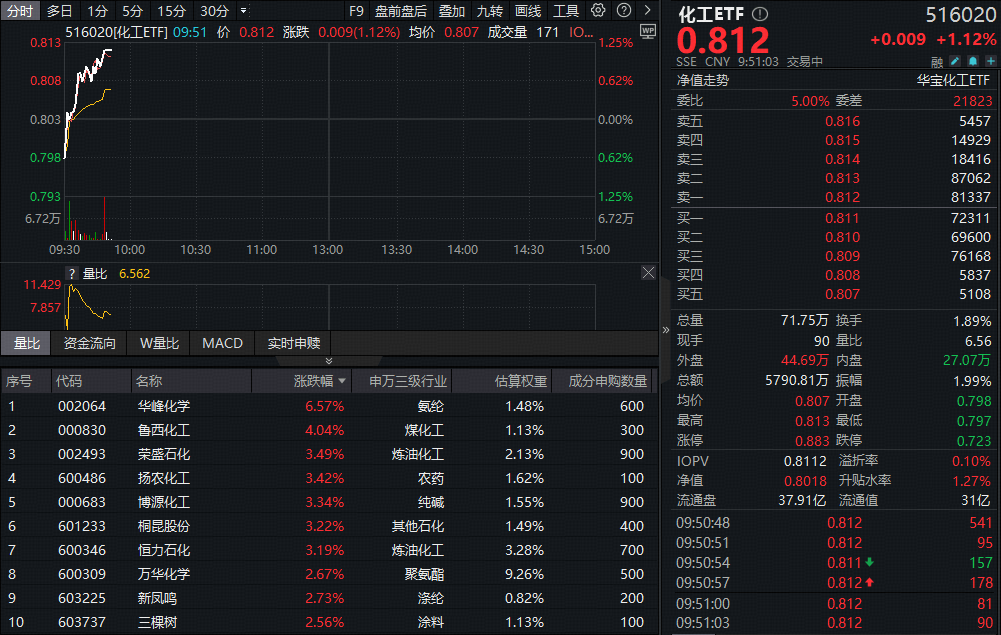Toggle 盘前盘后 pre/post market view
Viewport: 1001px width, 635px height.
400,10
